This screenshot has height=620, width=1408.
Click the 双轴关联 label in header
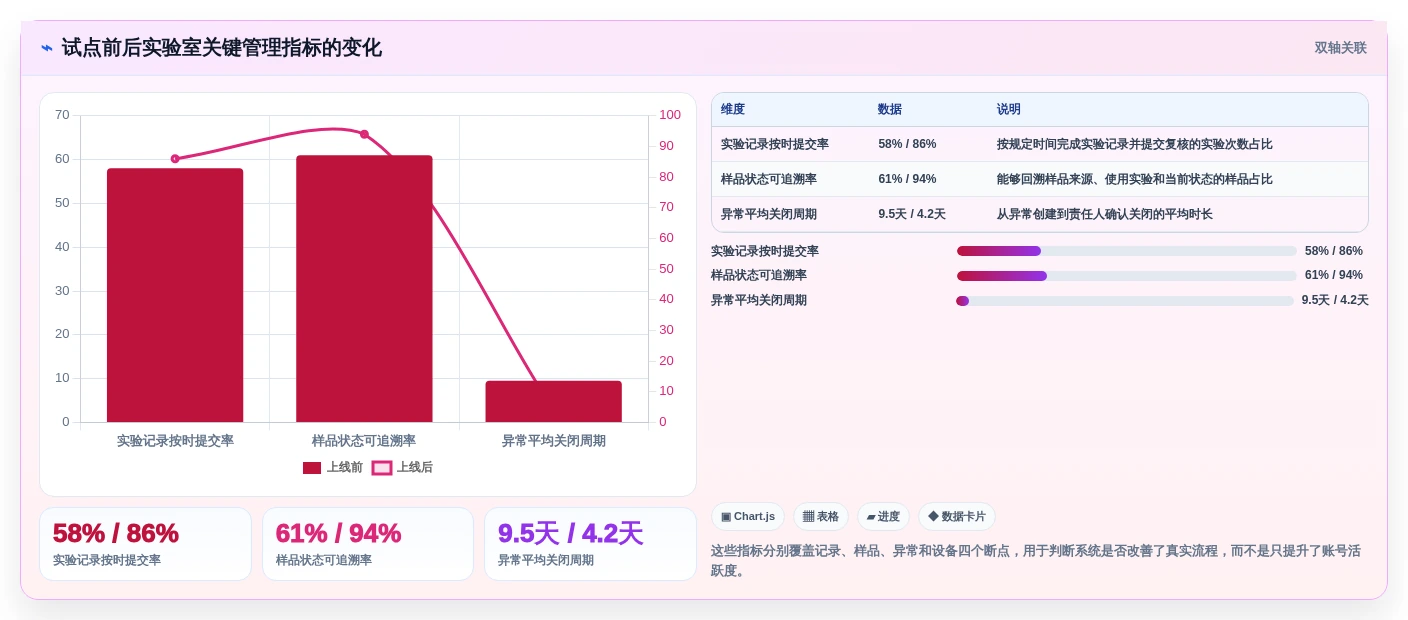(x=1340, y=48)
